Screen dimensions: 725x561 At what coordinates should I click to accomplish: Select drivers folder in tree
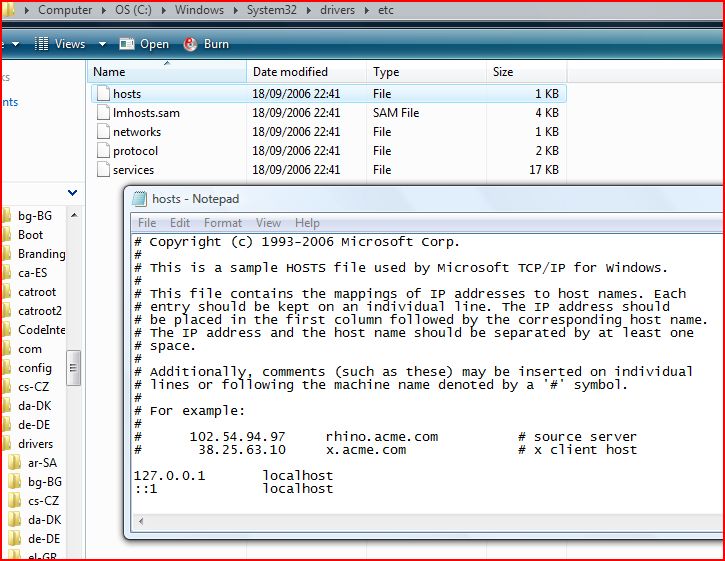click(36, 444)
